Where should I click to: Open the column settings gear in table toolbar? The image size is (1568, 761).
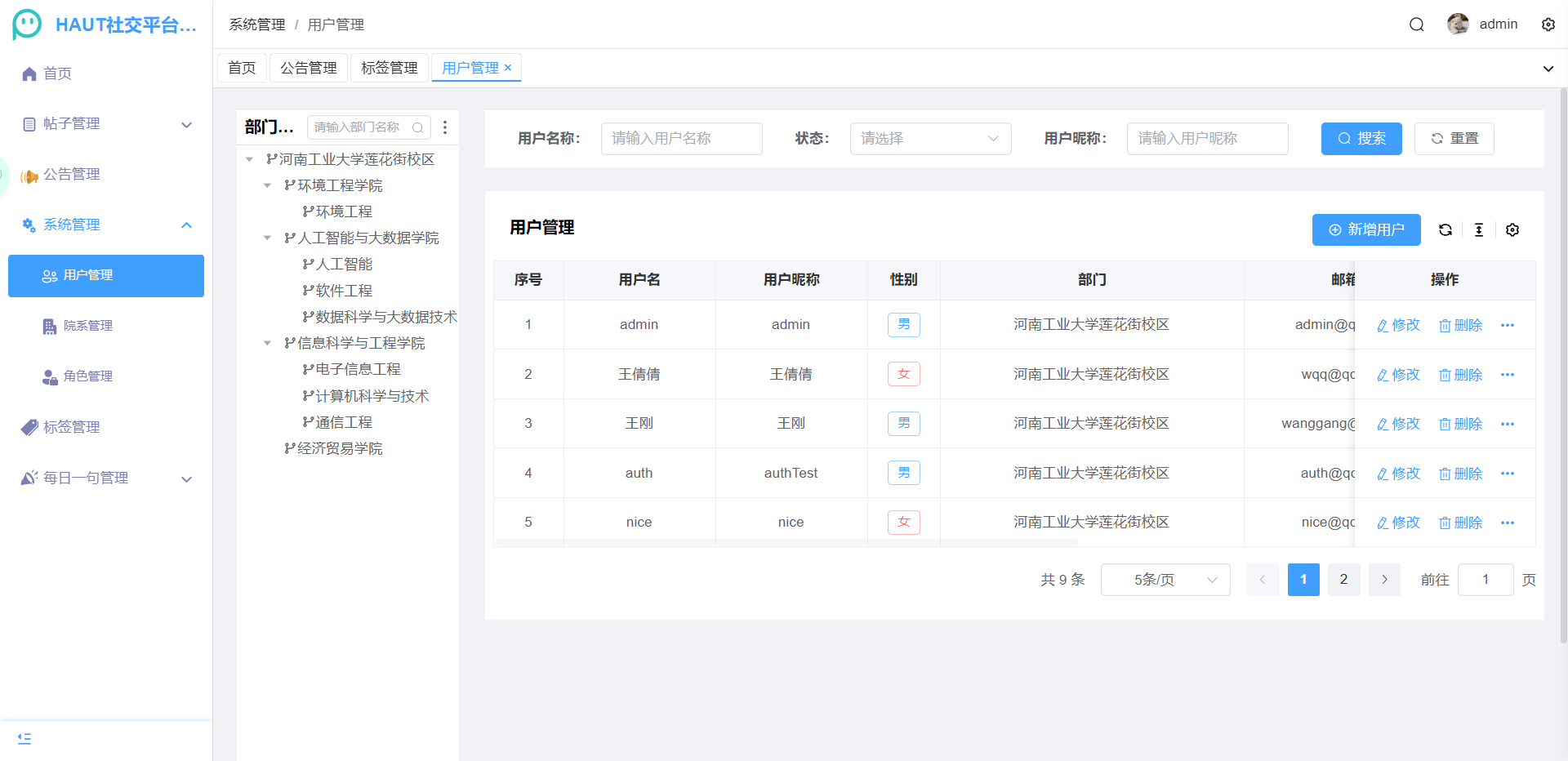pos(1512,229)
